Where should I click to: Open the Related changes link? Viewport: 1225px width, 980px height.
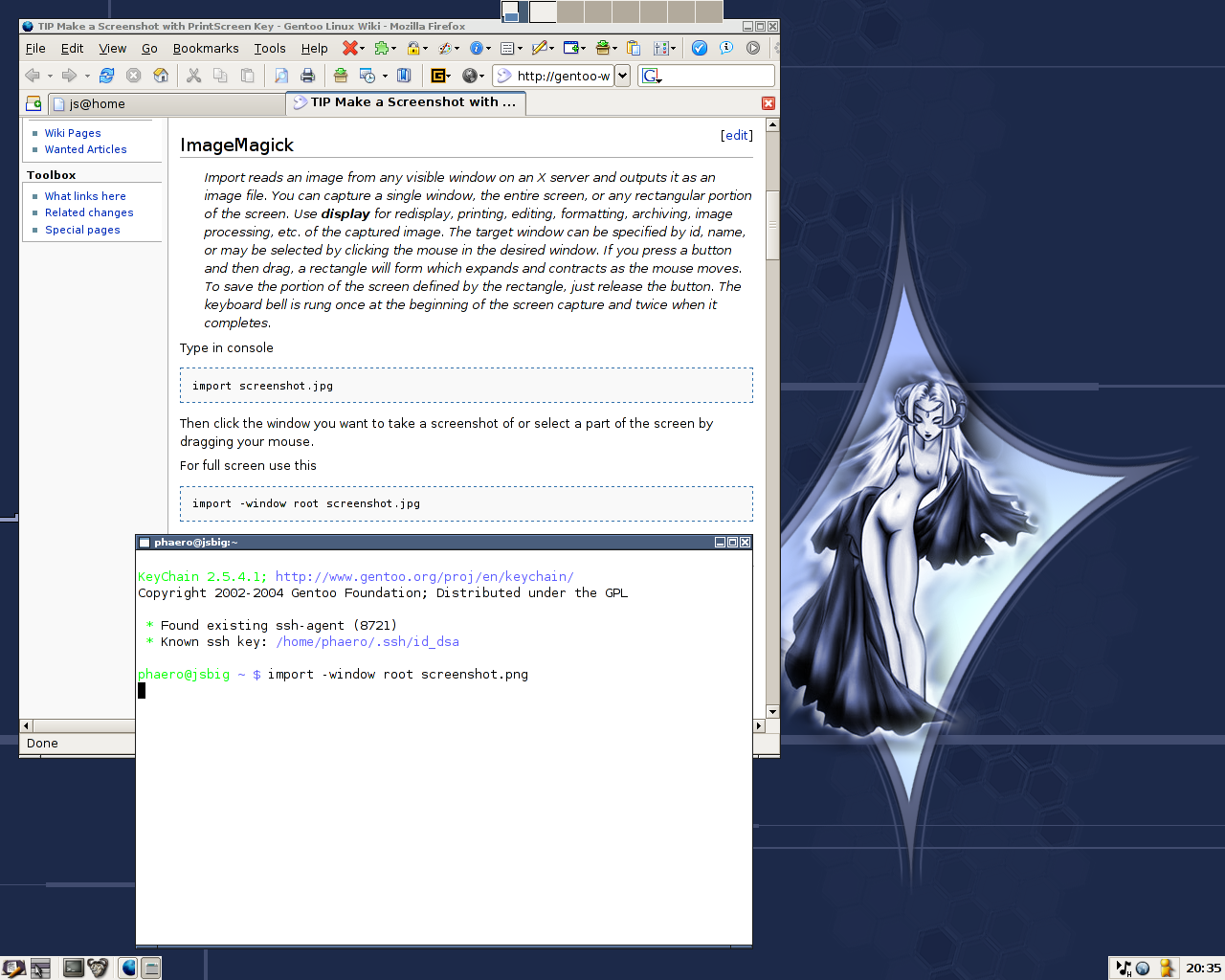coord(89,212)
